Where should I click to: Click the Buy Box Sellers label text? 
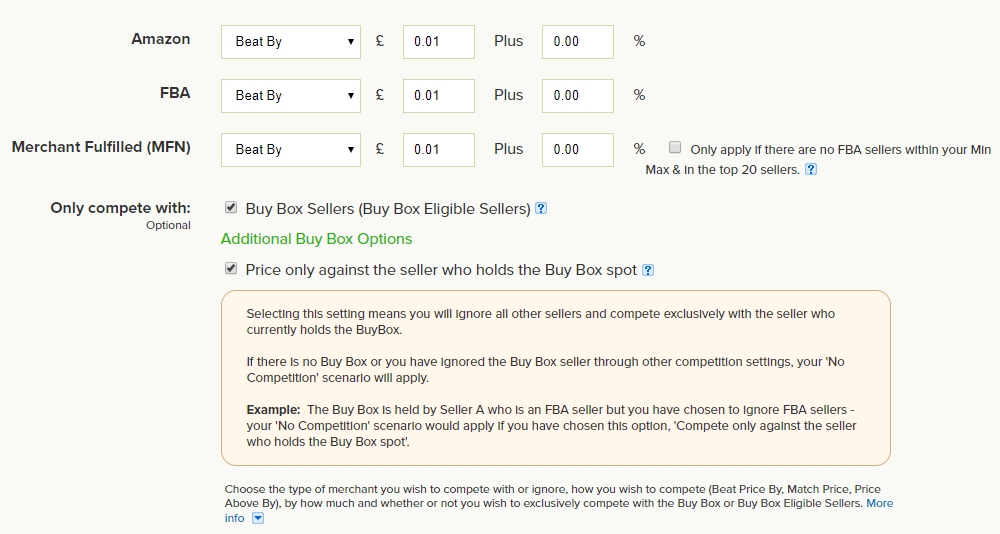pos(387,209)
